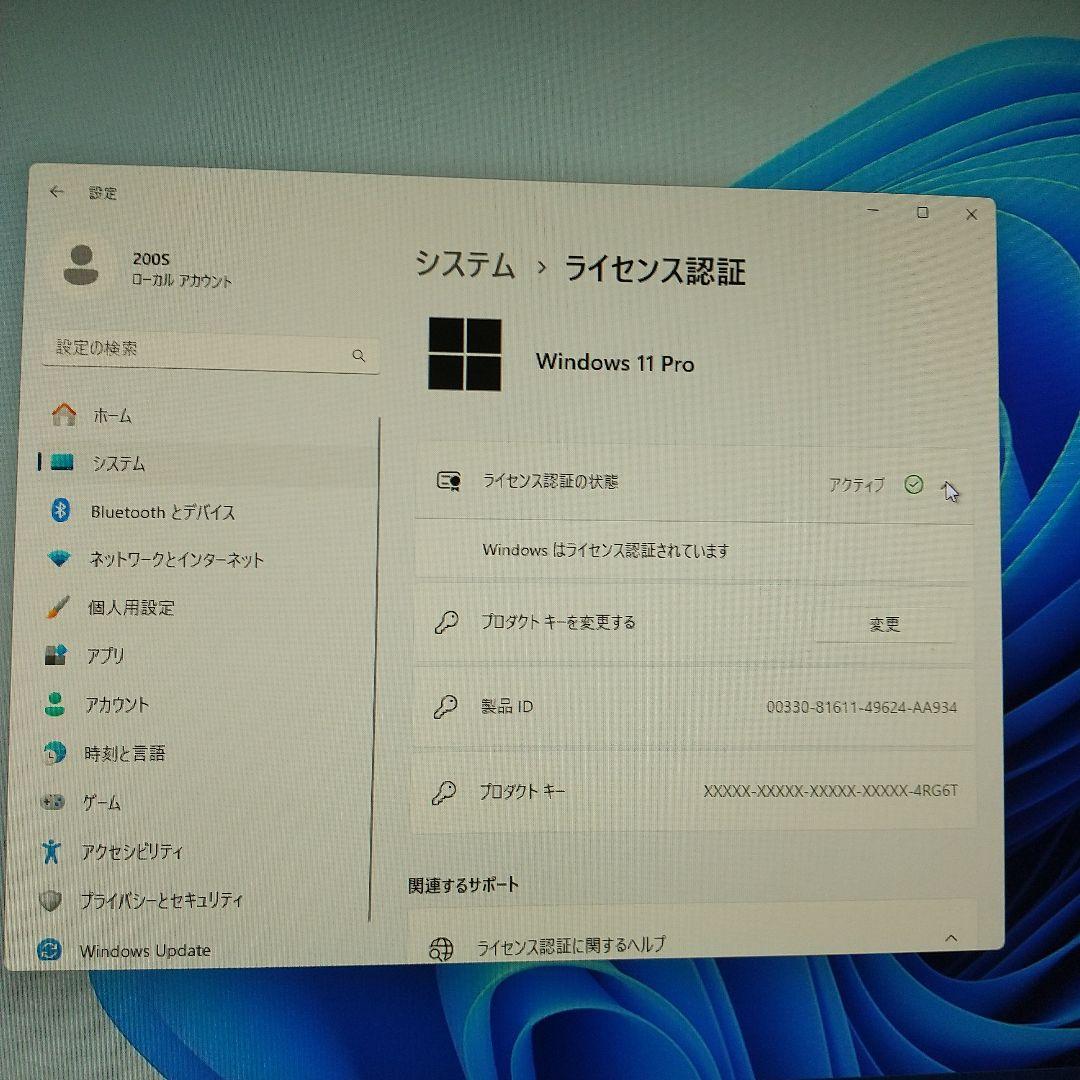
Task: Expand the ライセンス認証の状態 section
Action: click(x=949, y=485)
